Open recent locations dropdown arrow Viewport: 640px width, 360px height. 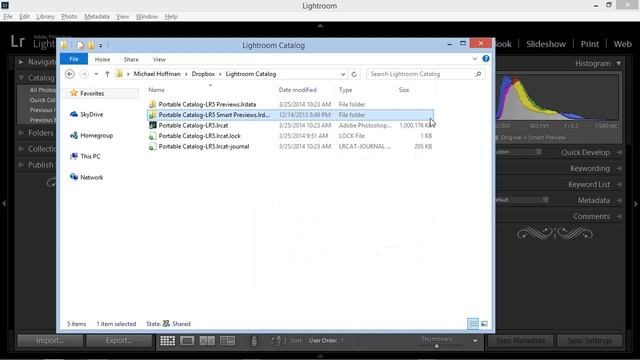(96, 74)
